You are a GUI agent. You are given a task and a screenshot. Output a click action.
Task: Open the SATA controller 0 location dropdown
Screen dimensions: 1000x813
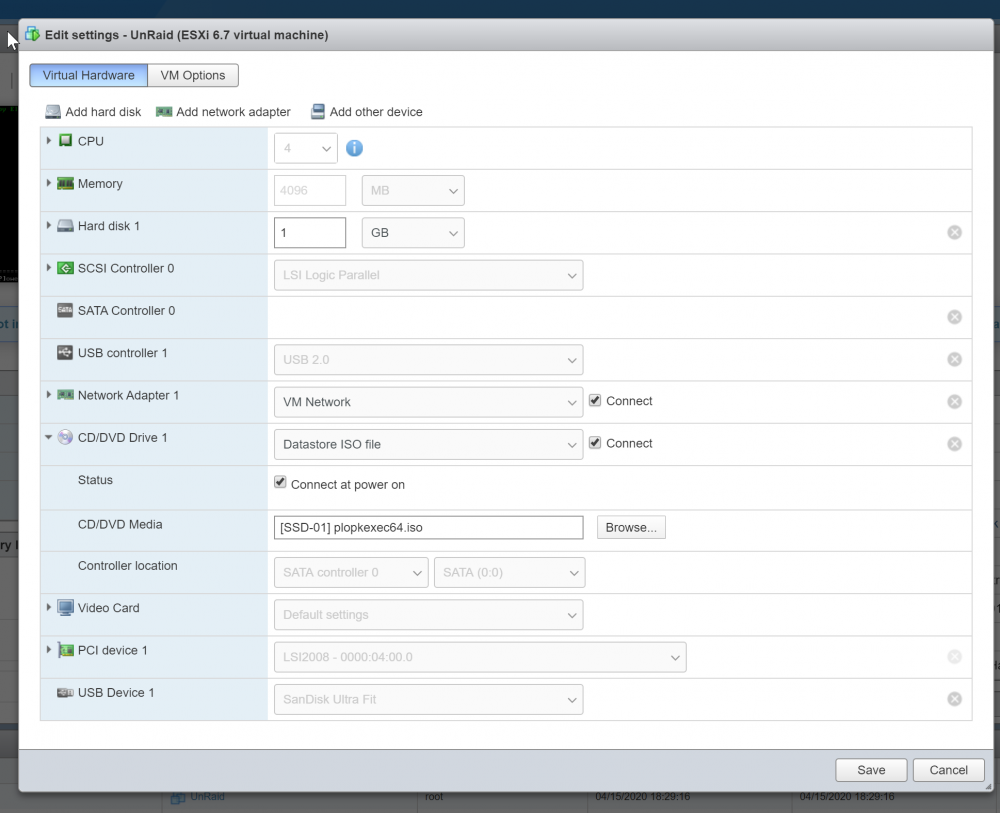(x=351, y=573)
